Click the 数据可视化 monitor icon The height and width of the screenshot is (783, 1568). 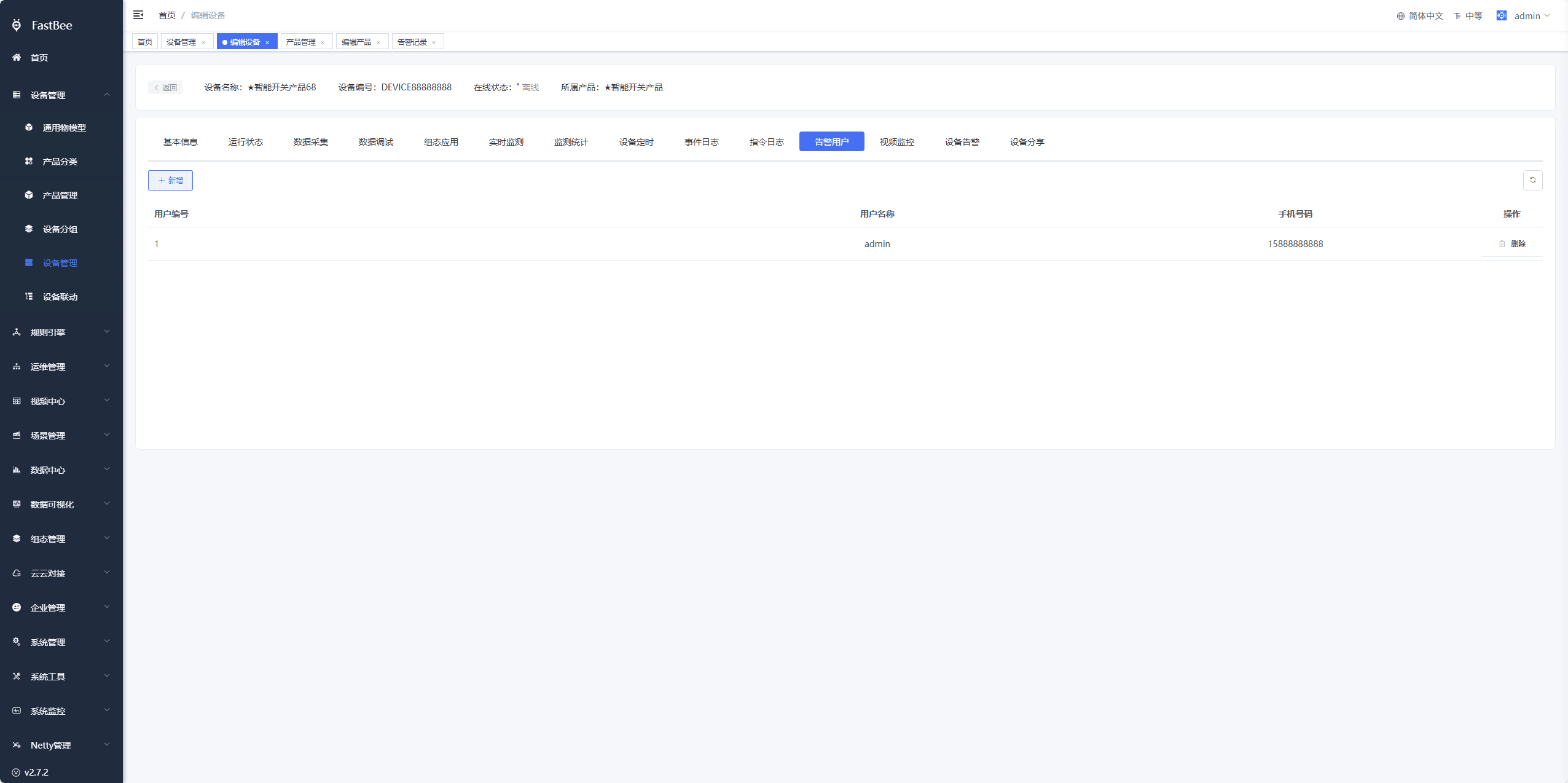pos(17,504)
